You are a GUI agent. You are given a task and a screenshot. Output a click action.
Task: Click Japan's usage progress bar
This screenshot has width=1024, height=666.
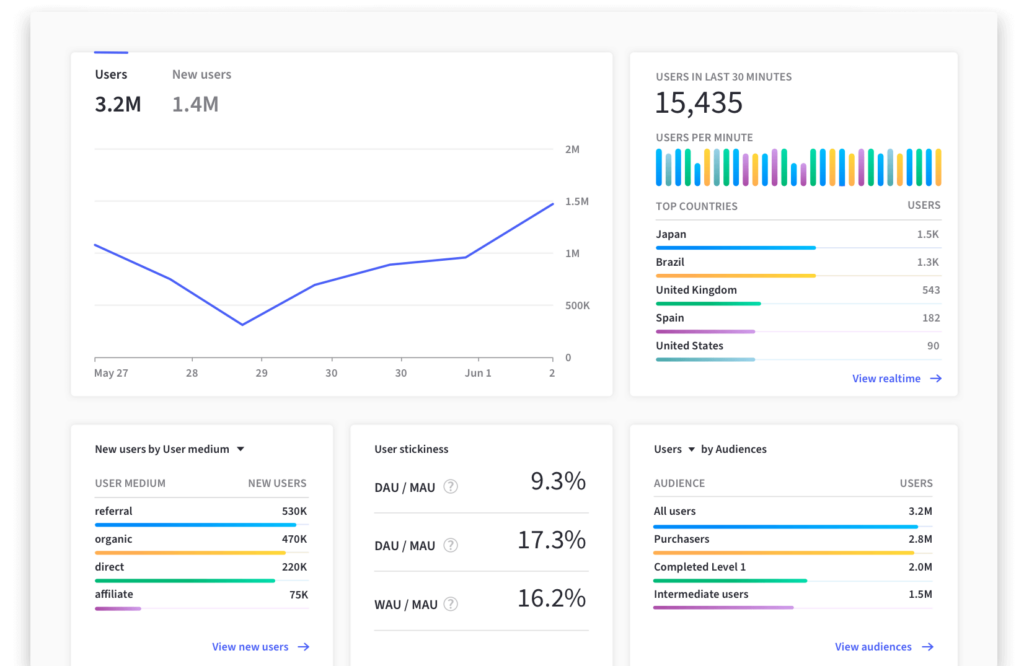coord(735,246)
